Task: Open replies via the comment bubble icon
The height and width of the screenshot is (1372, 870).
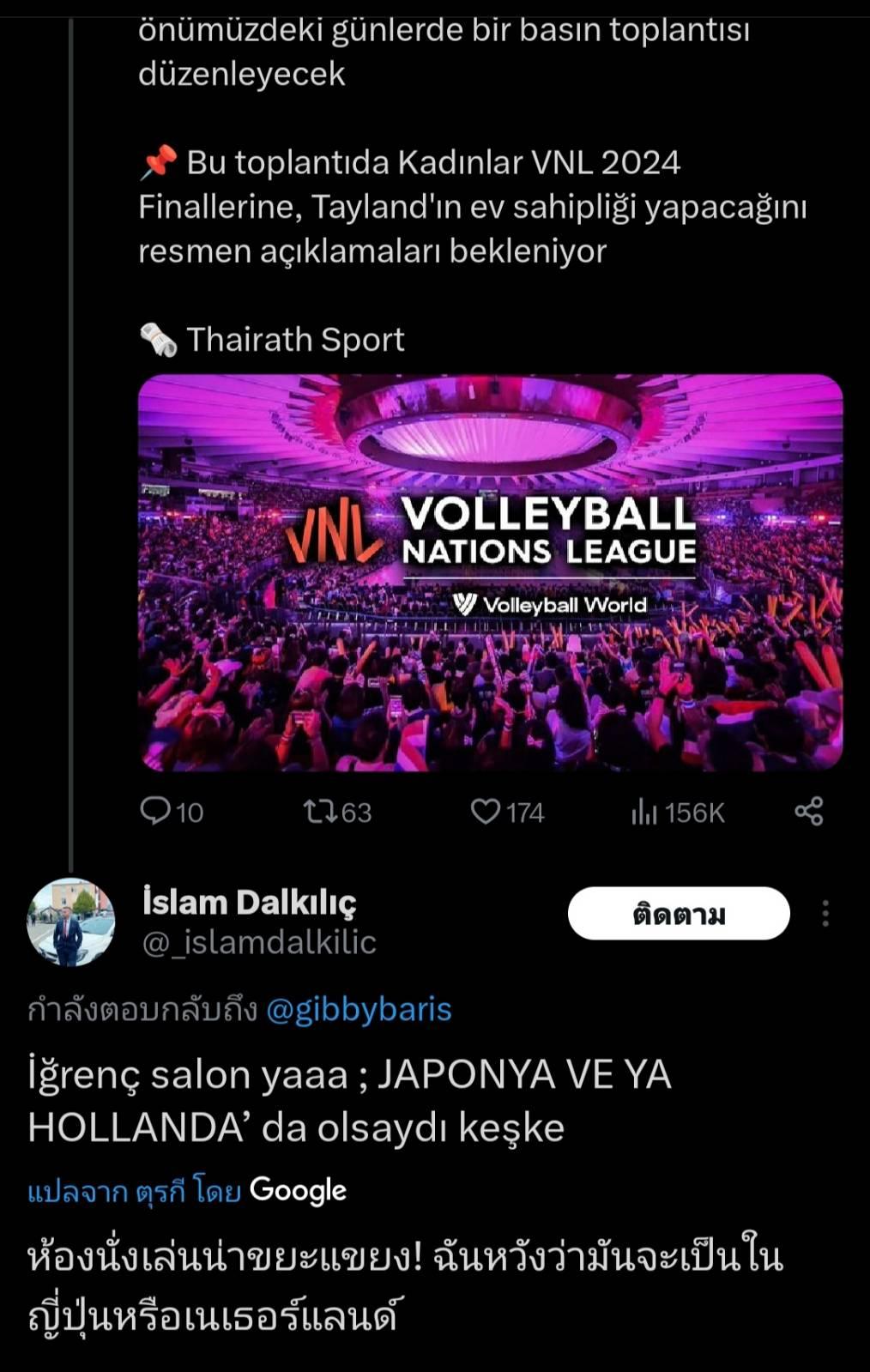Action: (x=155, y=811)
